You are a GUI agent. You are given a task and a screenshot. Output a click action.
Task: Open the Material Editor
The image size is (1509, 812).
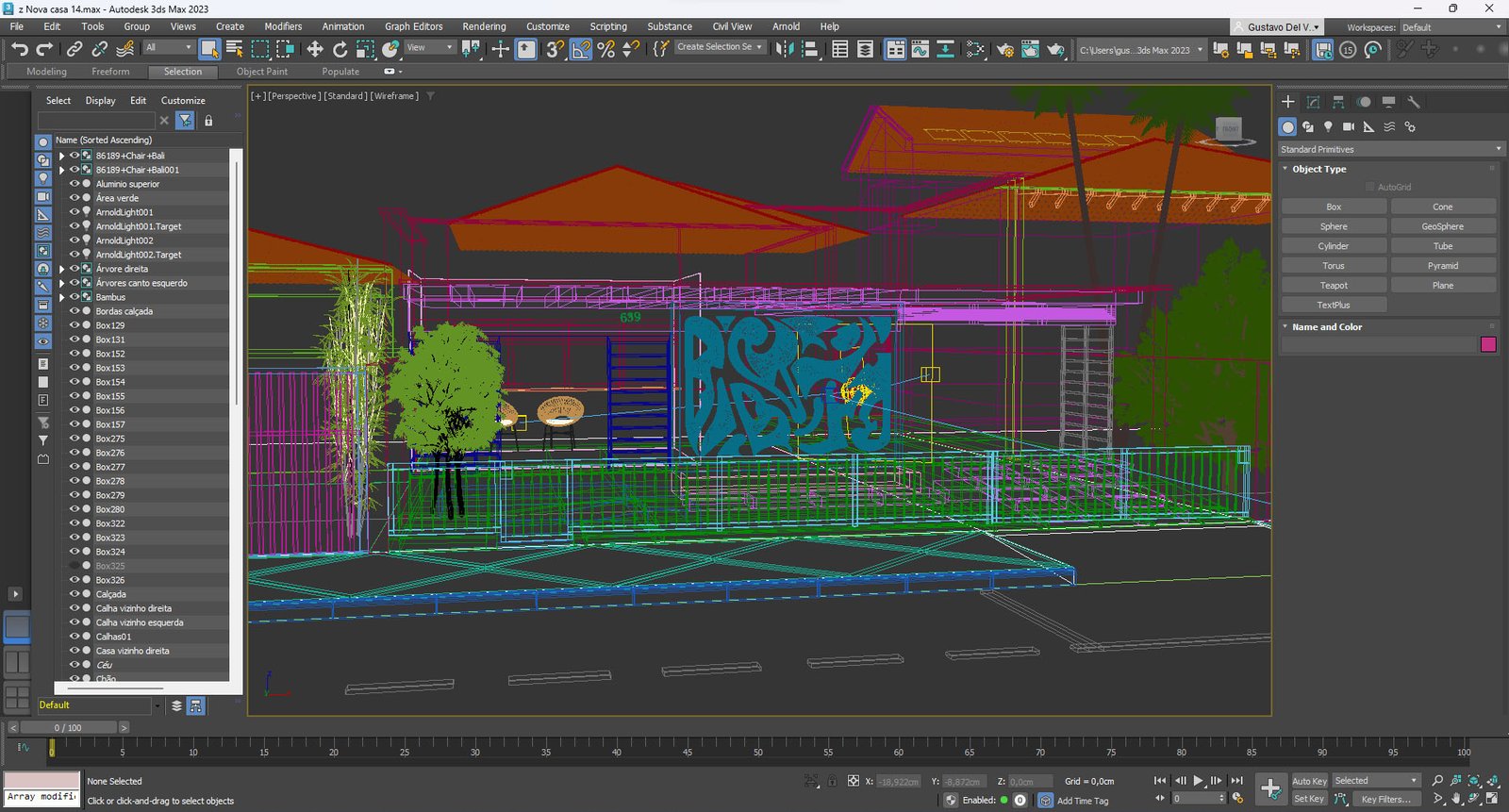pos(975,49)
